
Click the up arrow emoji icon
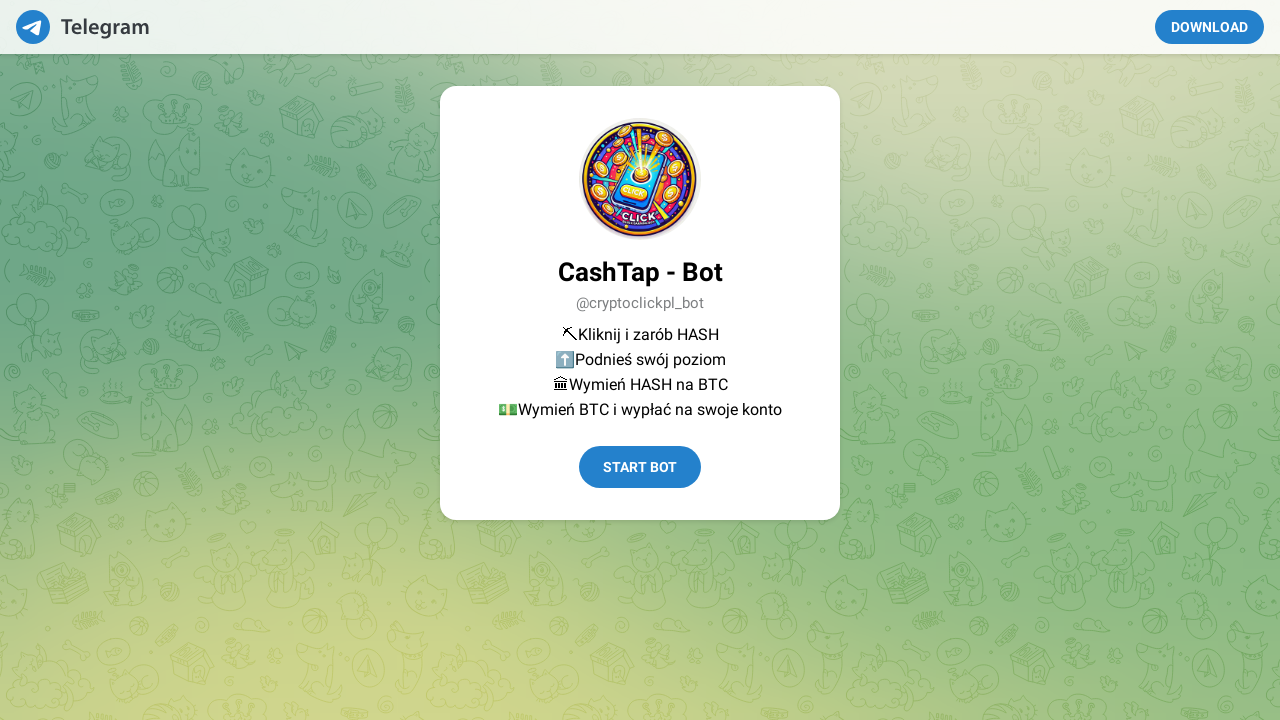pos(565,359)
